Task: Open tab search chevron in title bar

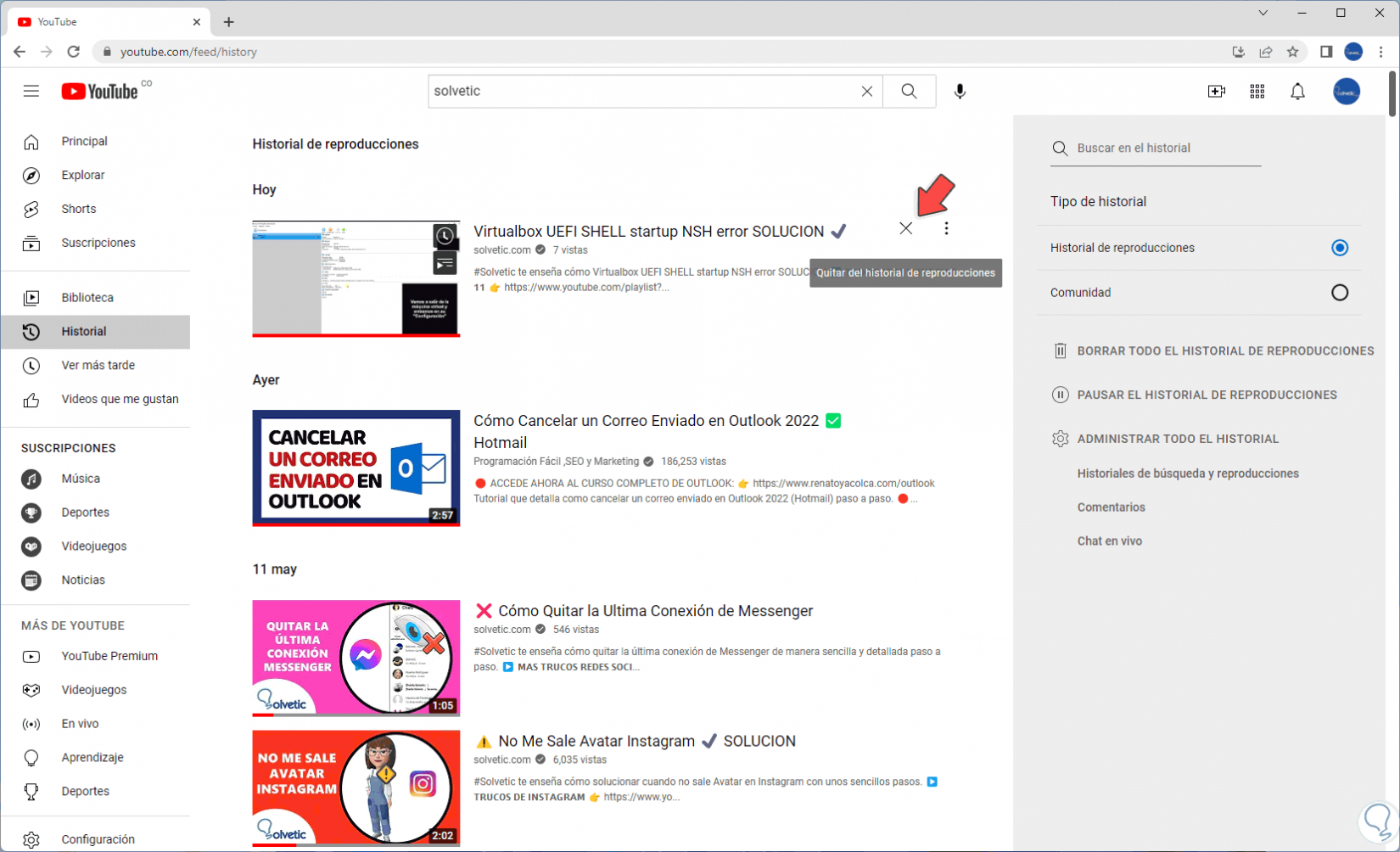Action: click(x=1263, y=13)
